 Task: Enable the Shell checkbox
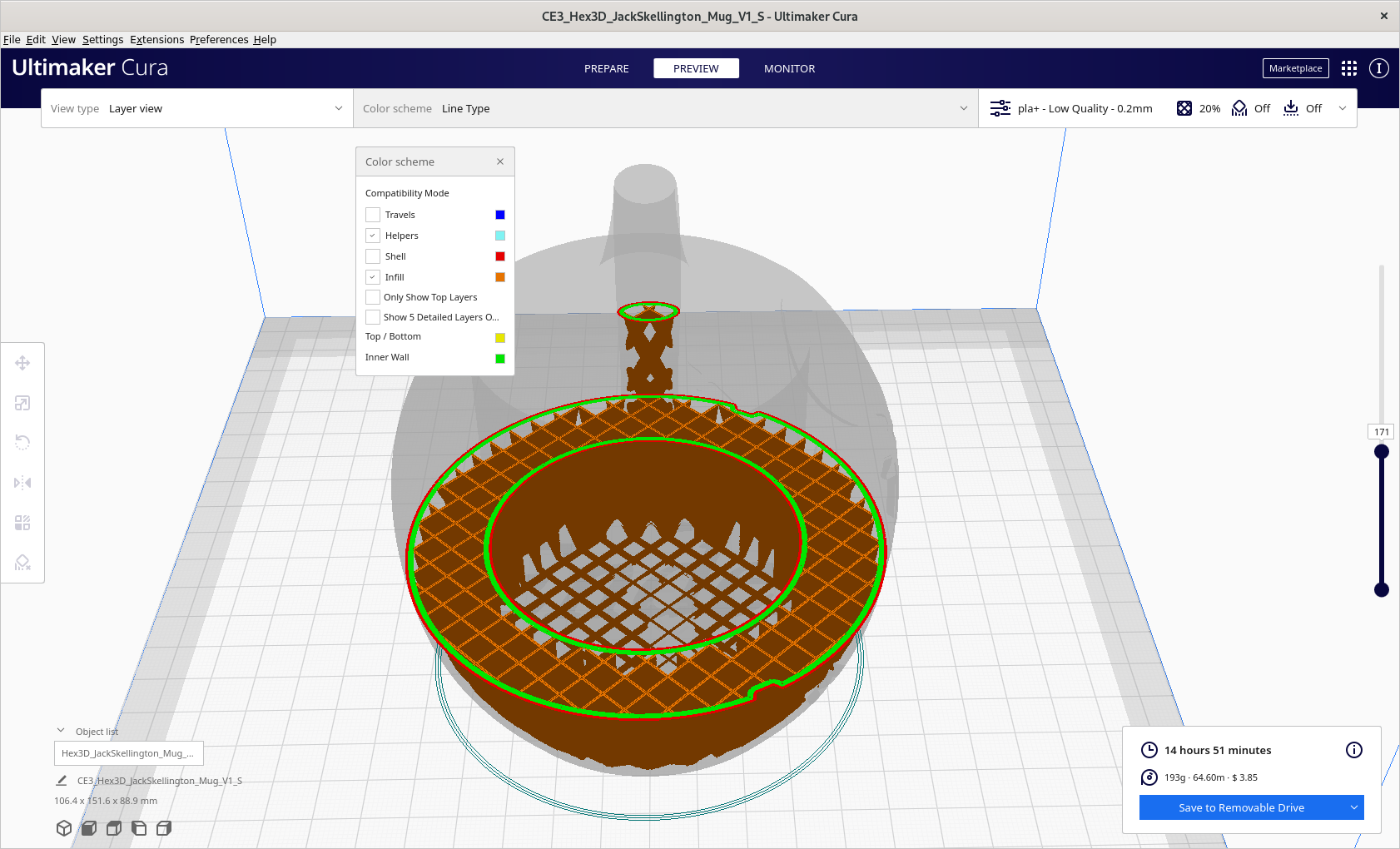pos(373,256)
